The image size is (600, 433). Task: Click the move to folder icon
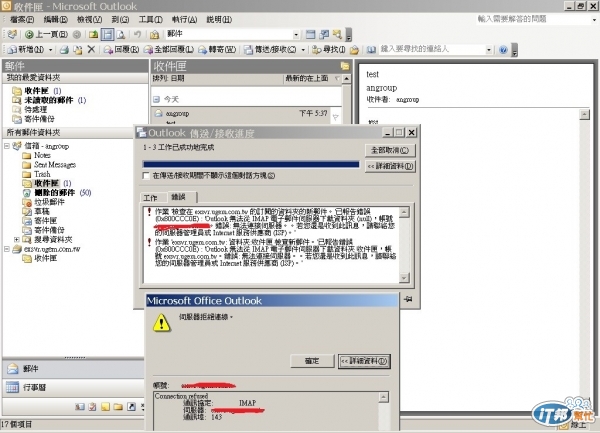click(78, 50)
